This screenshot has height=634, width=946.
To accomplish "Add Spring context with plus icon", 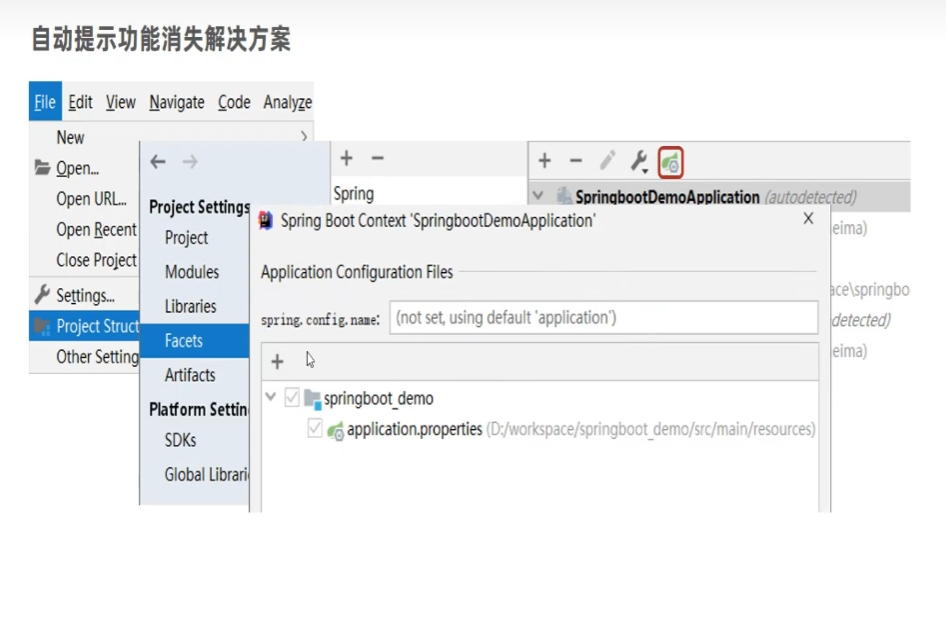I will tap(544, 160).
